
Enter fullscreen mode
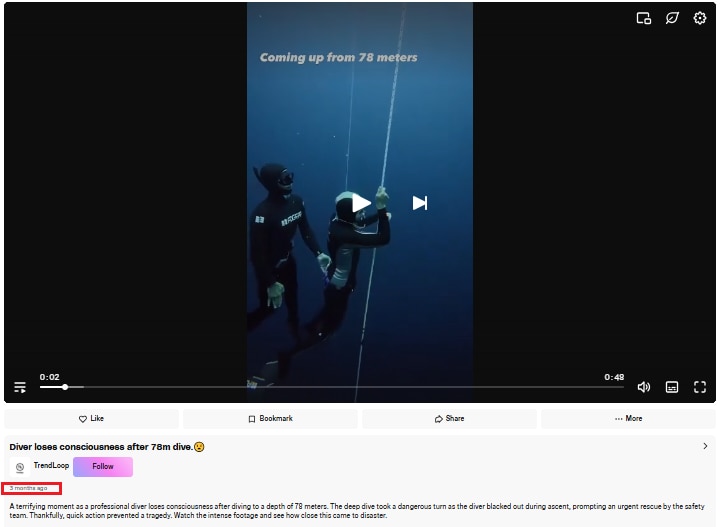tap(699, 387)
